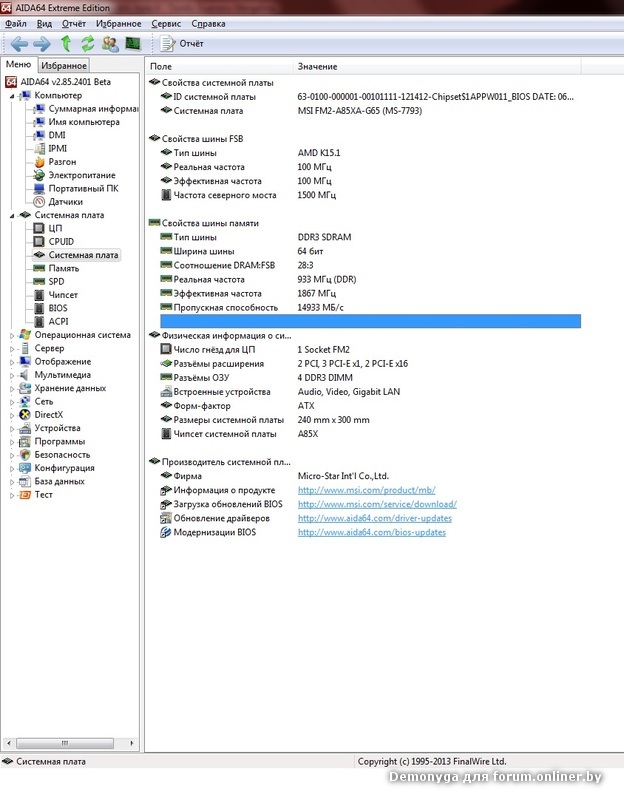
Task: Expand the Отображение tree node
Action: tap(12, 362)
